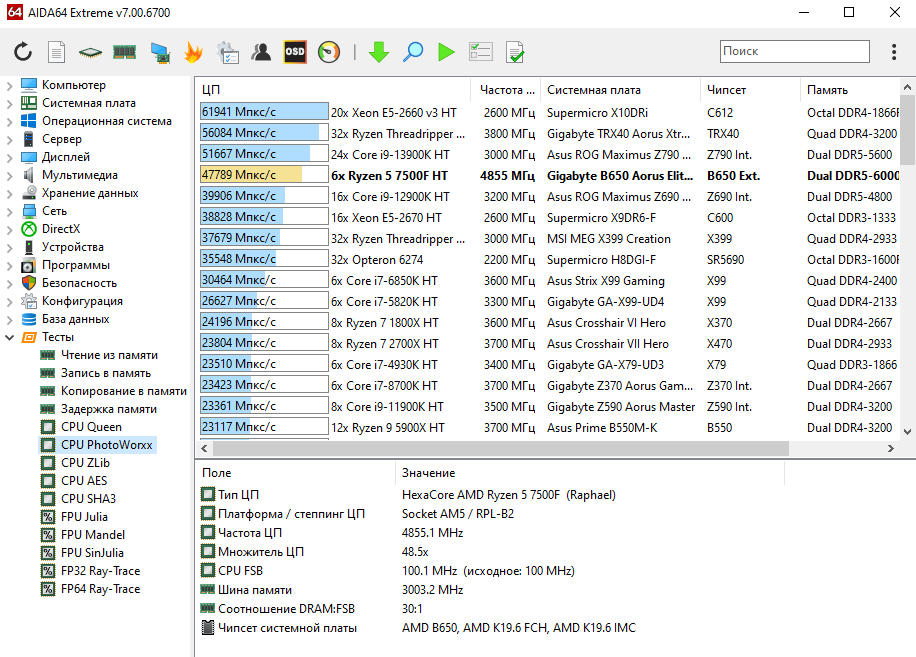Open the OSD panel icon
The image size is (916, 657).
click(295, 52)
